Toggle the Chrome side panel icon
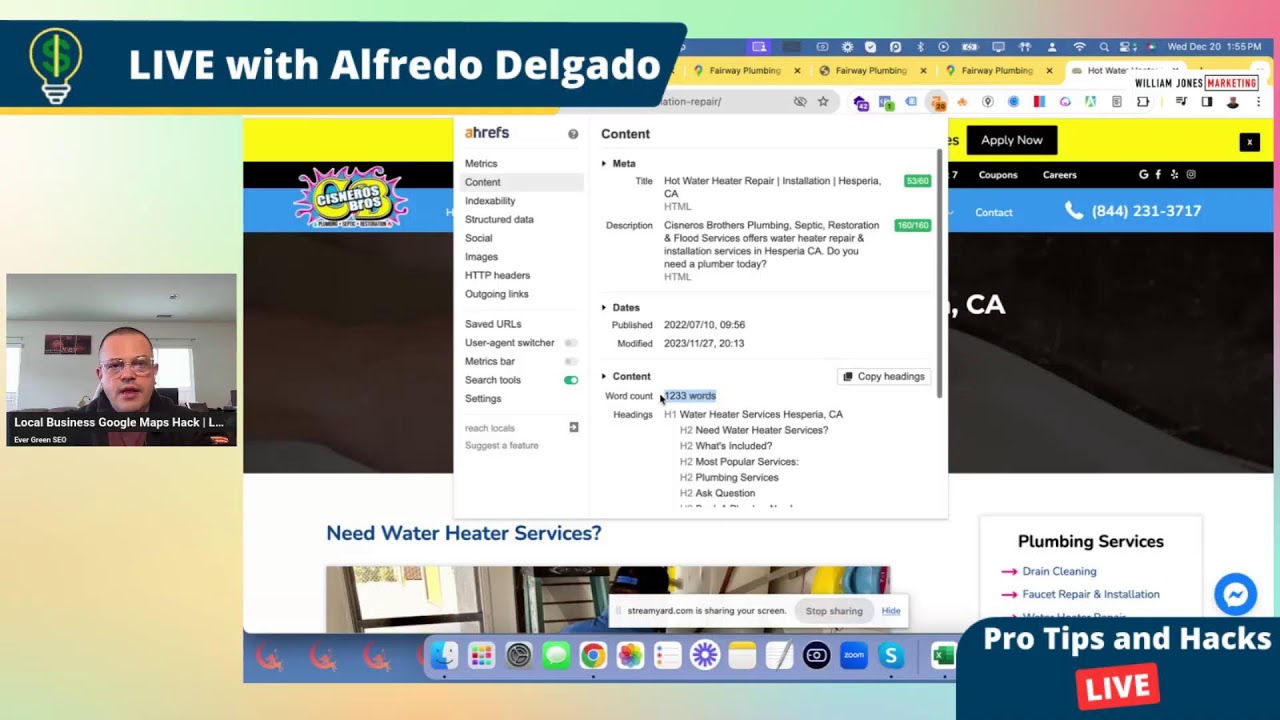The image size is (1280, 720). coord(1207,102)
